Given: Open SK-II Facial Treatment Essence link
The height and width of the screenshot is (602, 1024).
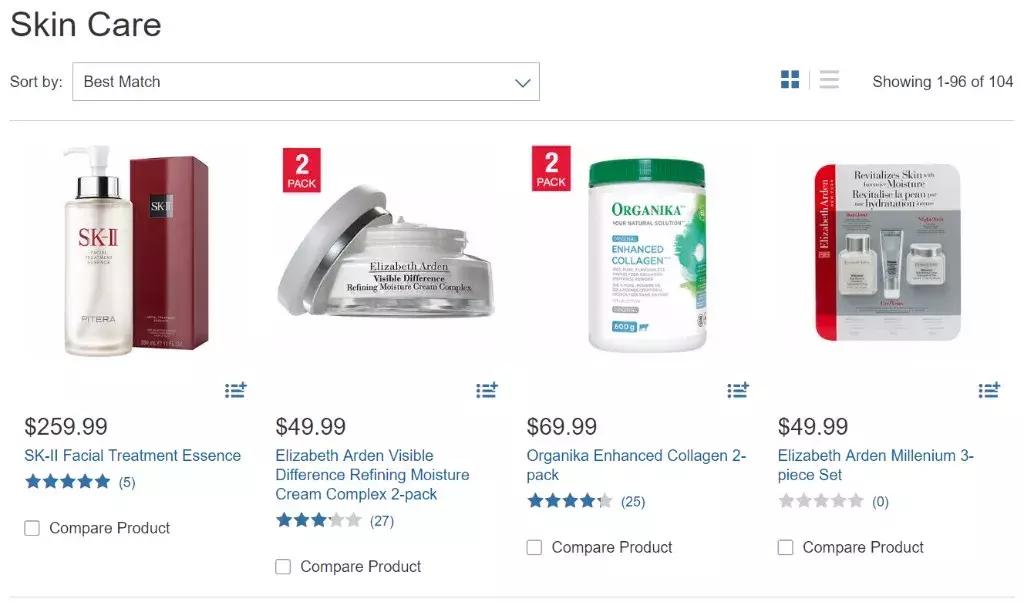Looking at the screenshot, I should point(132,456).
